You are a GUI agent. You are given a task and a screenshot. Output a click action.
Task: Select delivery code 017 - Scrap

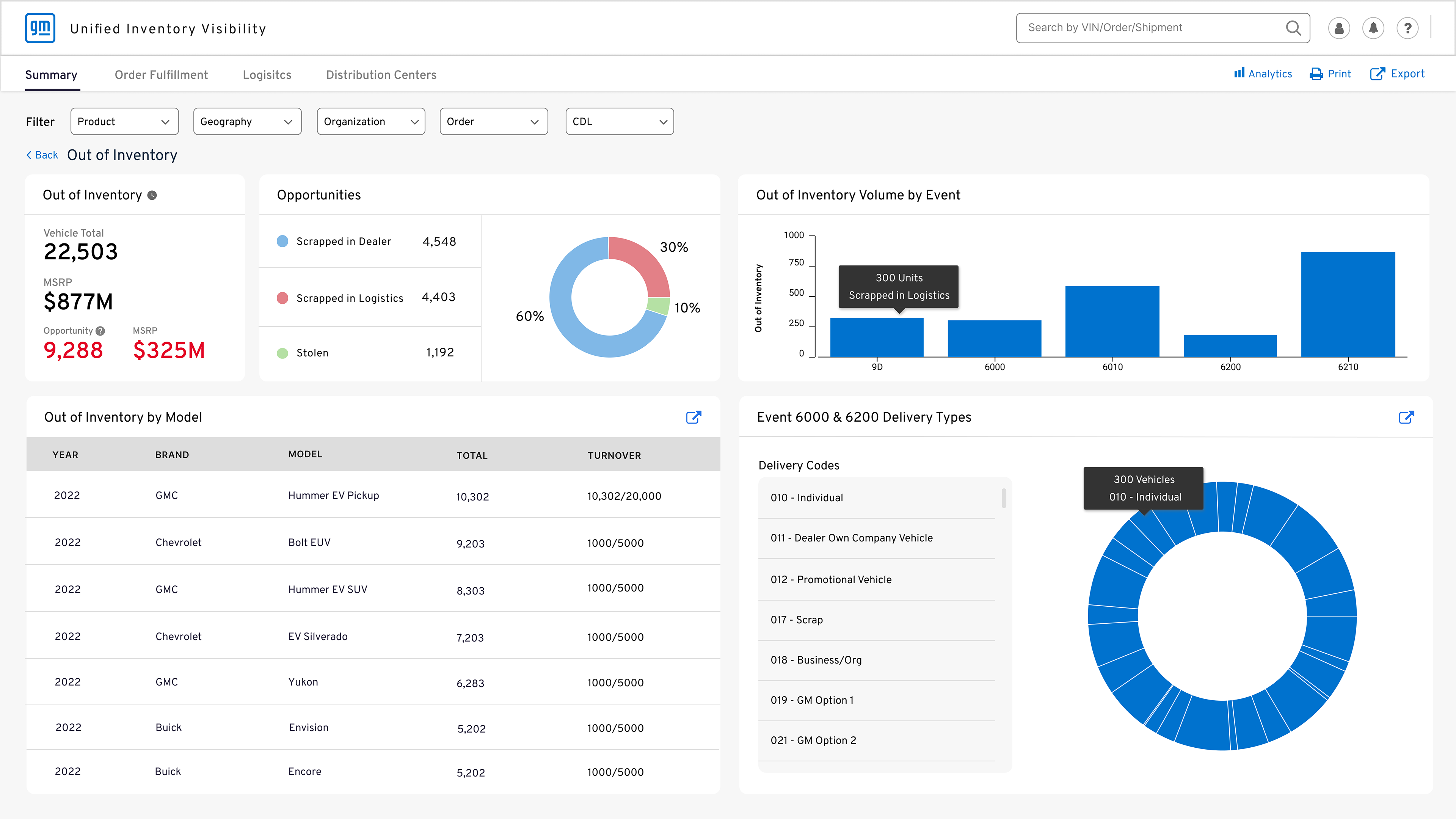877,620
